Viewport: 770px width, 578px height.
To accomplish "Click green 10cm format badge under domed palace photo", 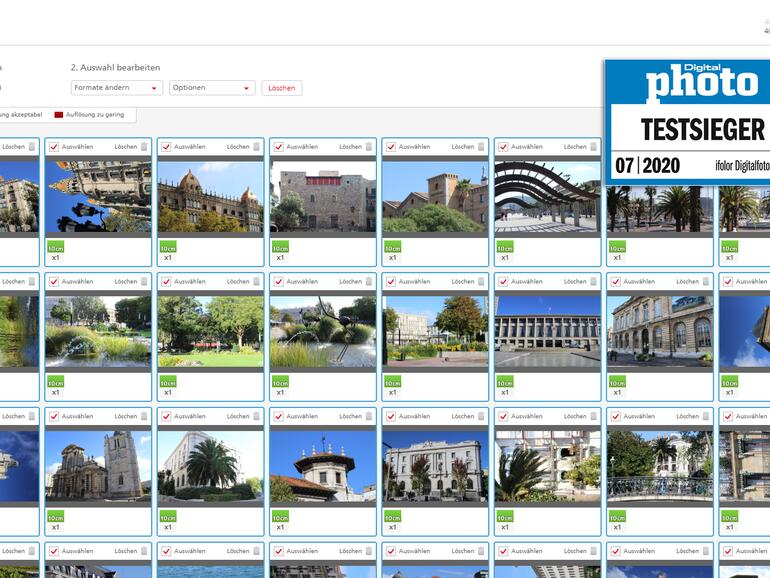I will tap(167, 247).
